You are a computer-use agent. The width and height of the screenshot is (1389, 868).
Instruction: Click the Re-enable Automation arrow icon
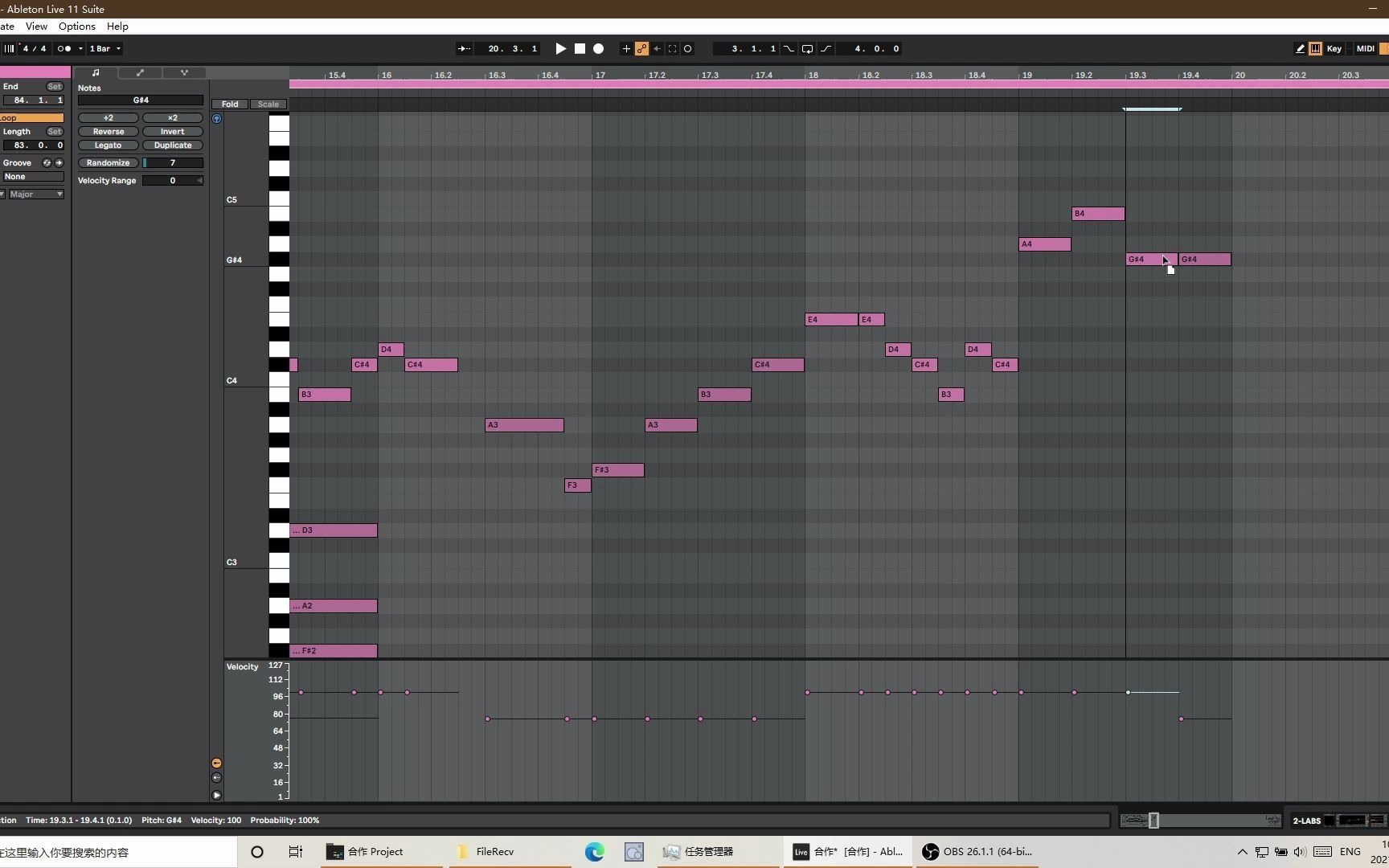[657, 49]
